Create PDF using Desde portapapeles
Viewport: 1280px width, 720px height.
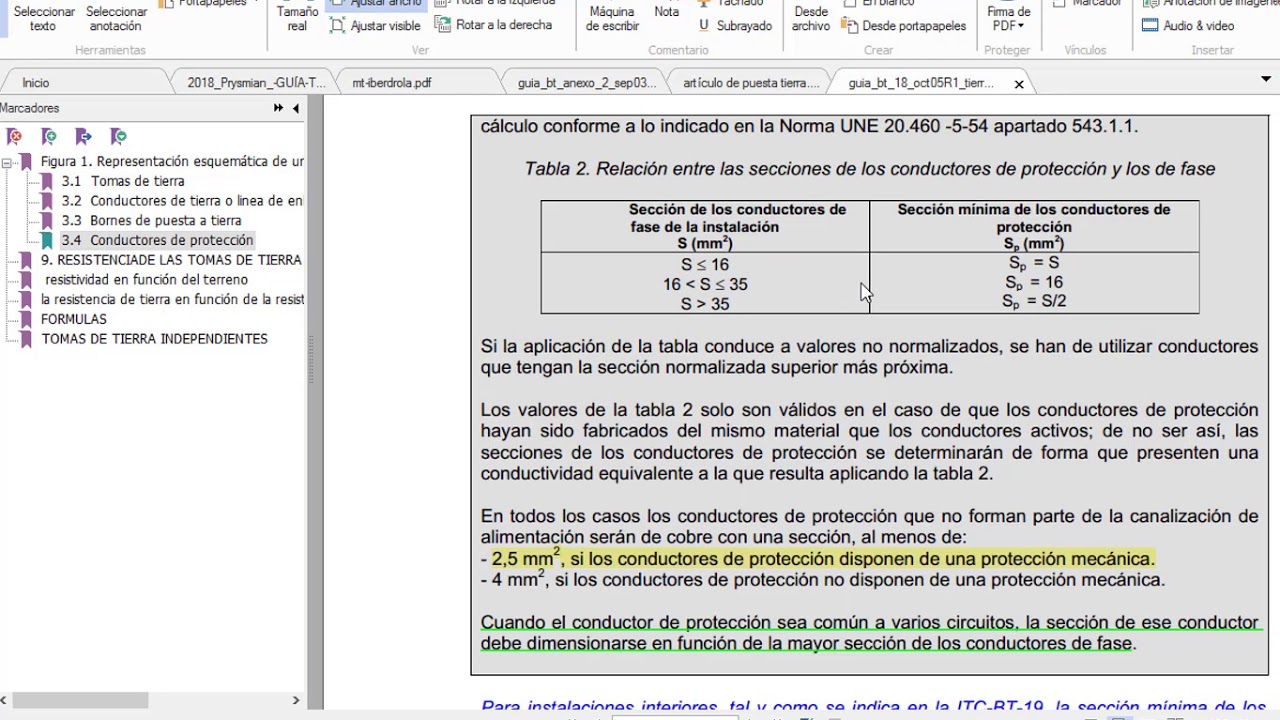coord(904,25)
